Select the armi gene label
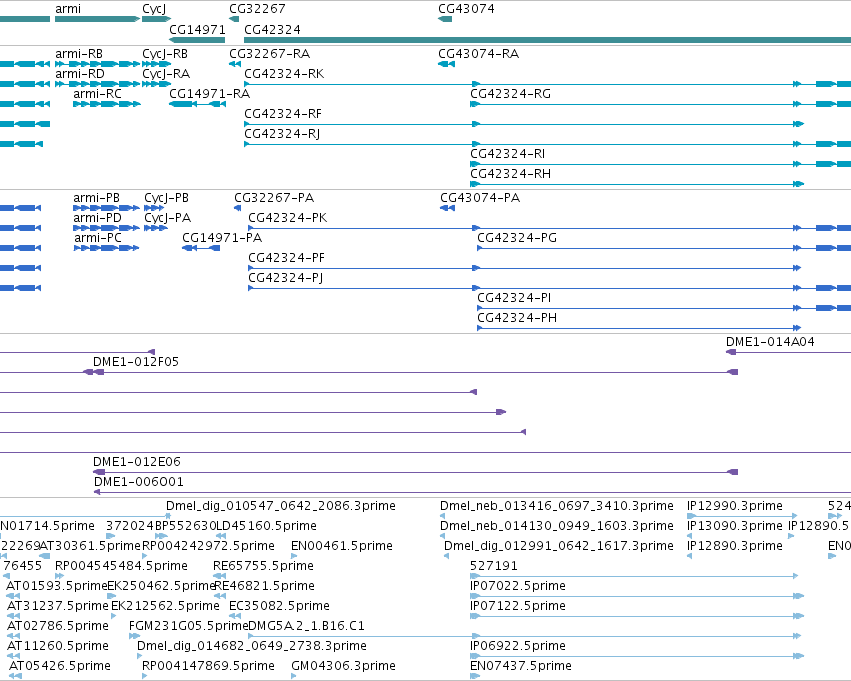Viewport: 851px width, 681px height. coord(68,9)
